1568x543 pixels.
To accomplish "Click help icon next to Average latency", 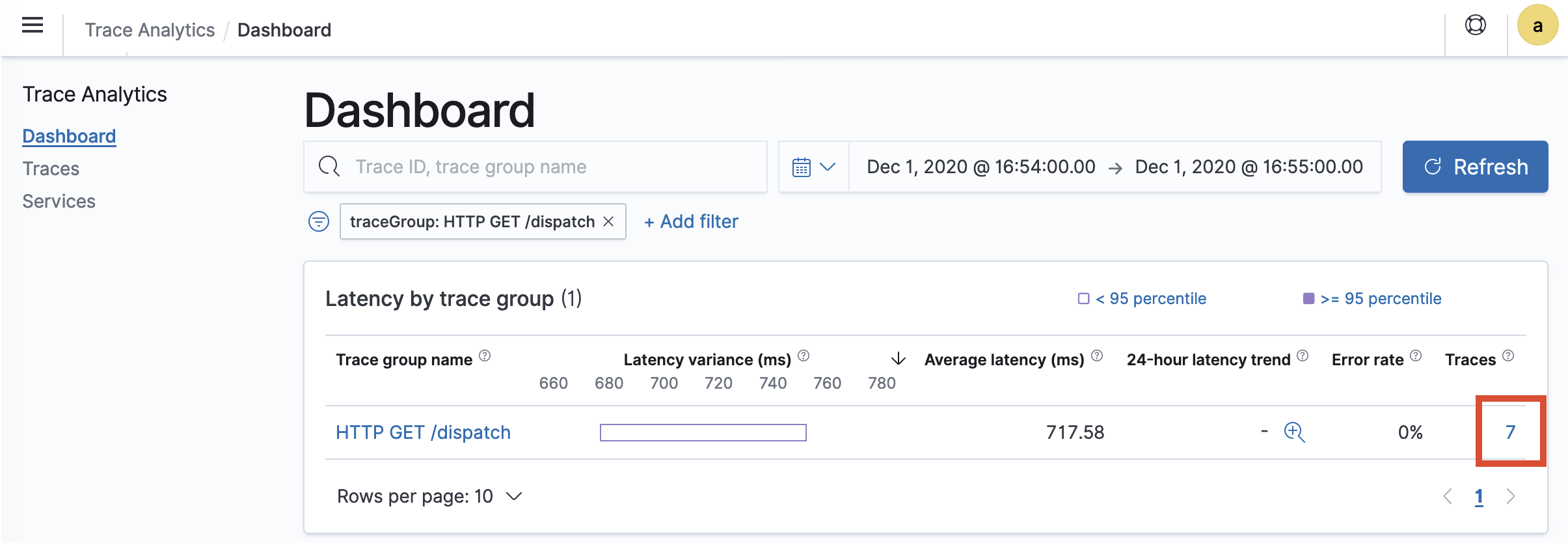I will pyautogui.click(x=1097, y=356).
